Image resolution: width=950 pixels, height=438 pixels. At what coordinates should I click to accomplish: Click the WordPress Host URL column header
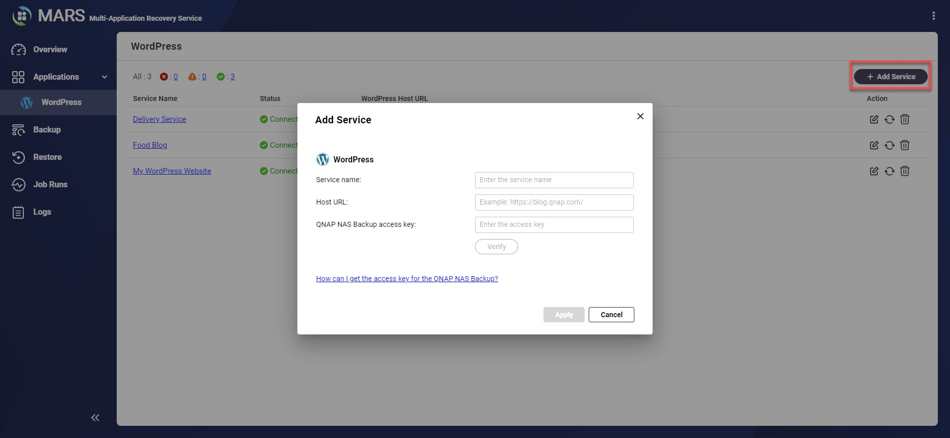click(x=394, y=99)
